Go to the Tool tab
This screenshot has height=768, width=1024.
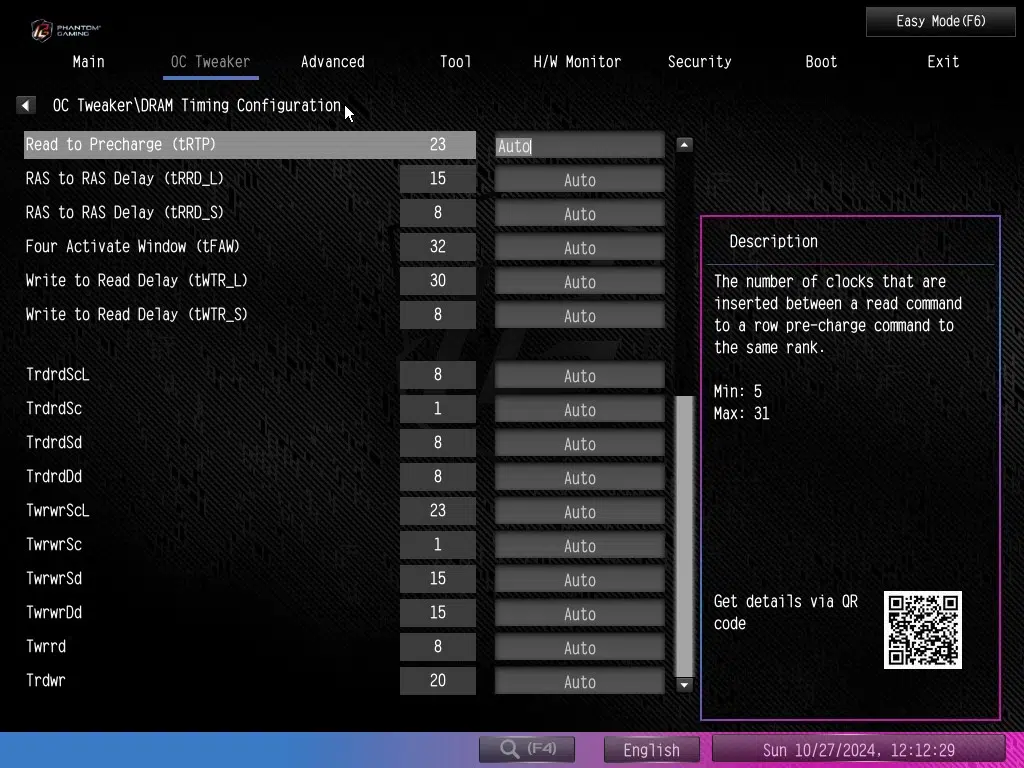[455, 62]
